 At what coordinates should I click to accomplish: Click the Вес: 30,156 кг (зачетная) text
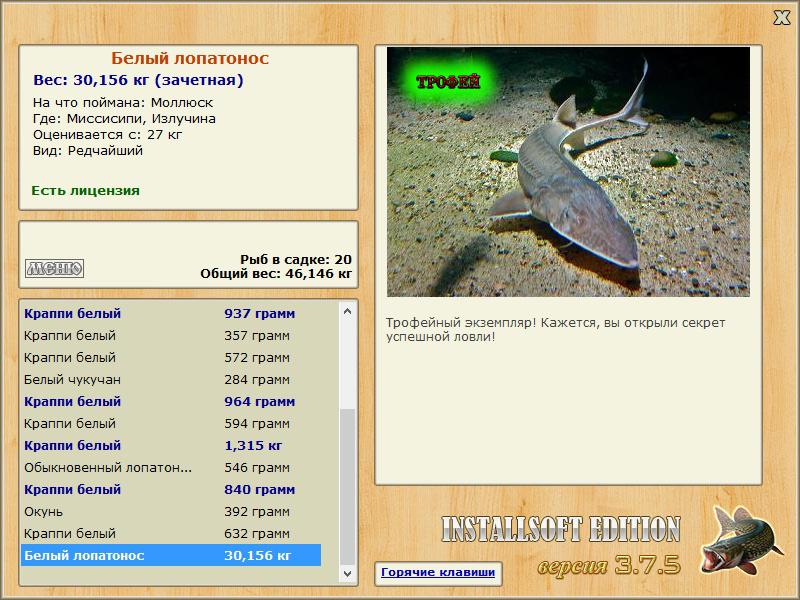pyautogui.click(x=138, y=80)
